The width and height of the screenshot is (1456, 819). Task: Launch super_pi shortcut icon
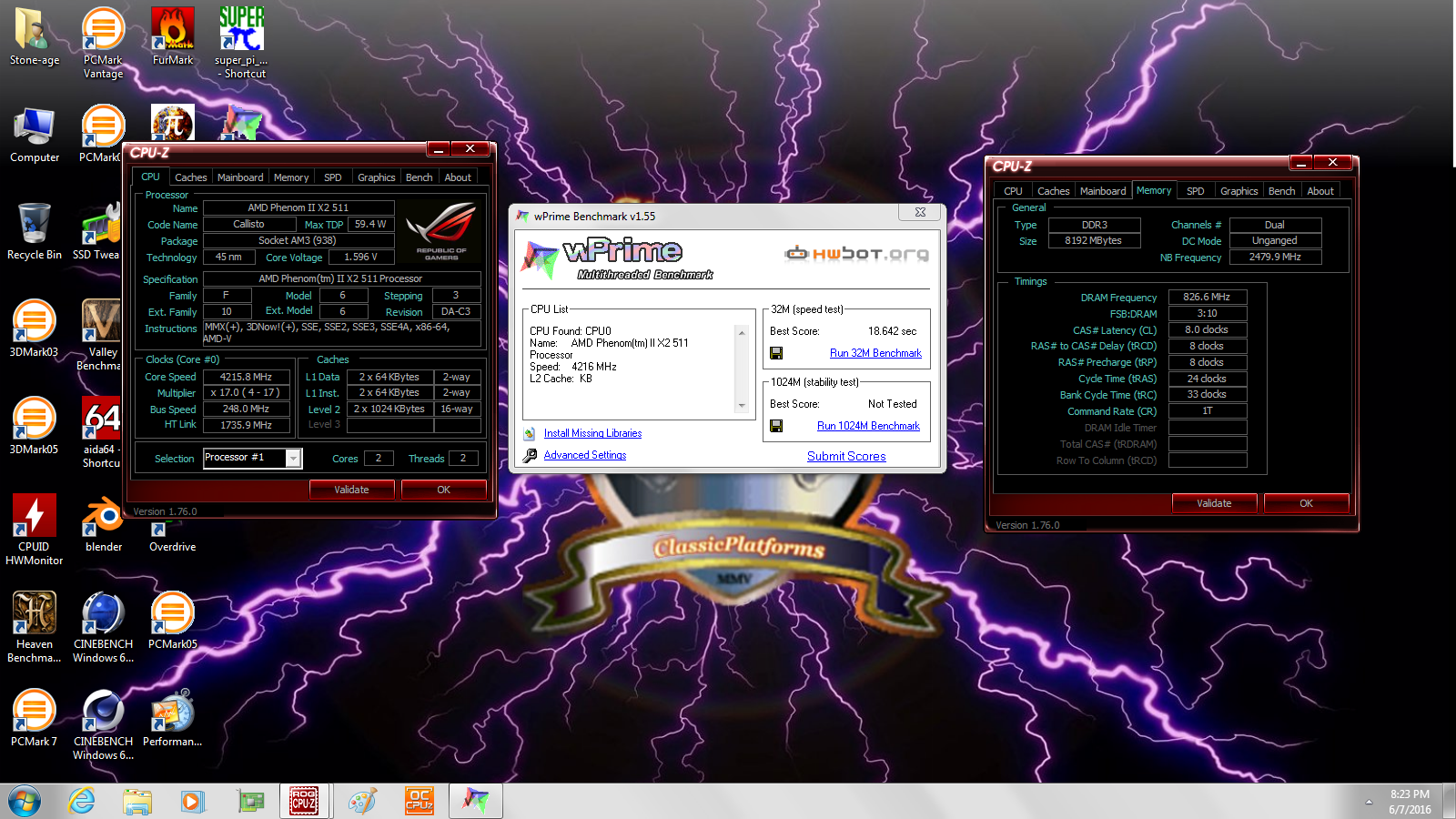click(x=241, y=42)
